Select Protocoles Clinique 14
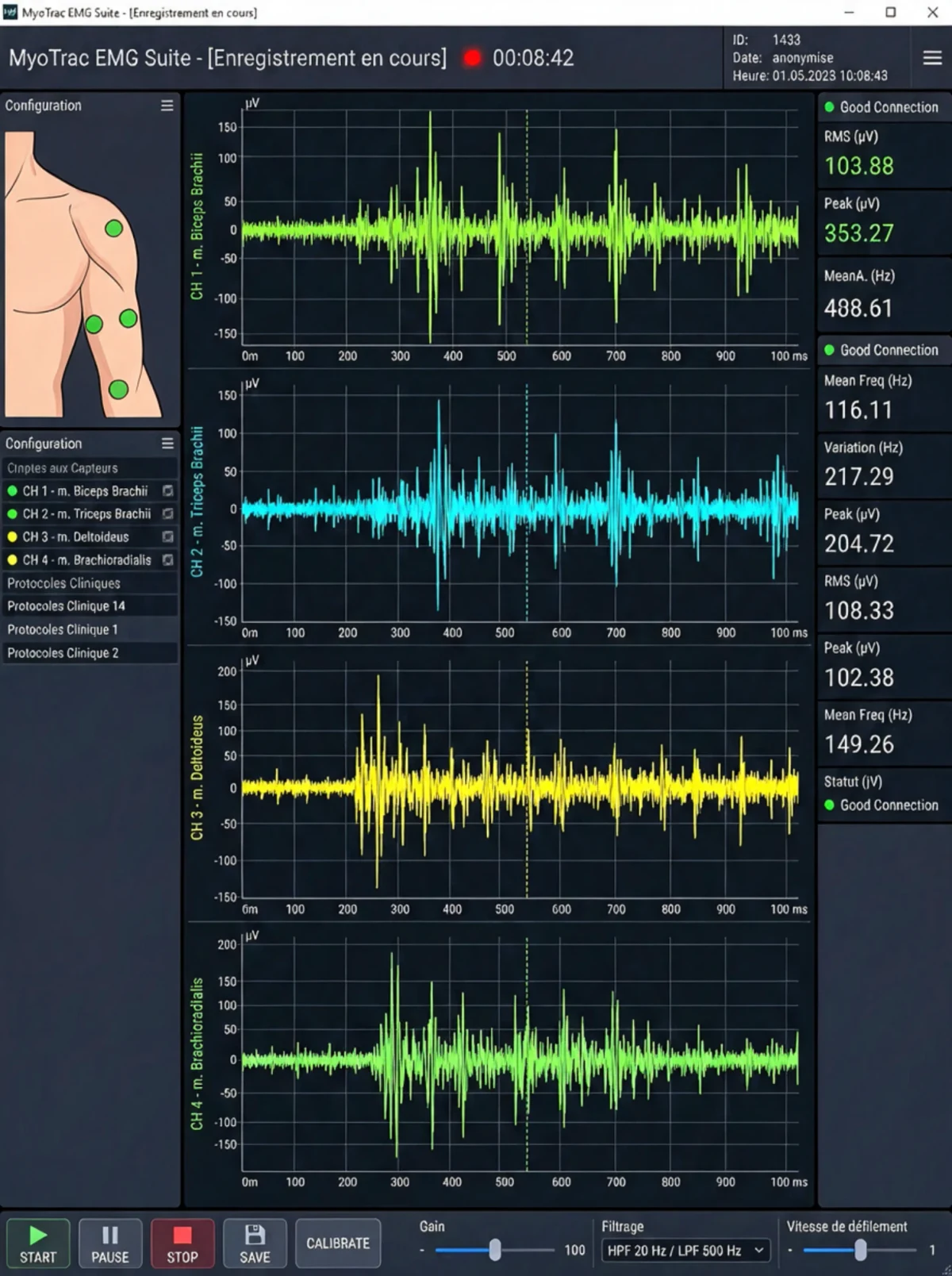This screenshot has height=1276, width=952. [90, 606]
